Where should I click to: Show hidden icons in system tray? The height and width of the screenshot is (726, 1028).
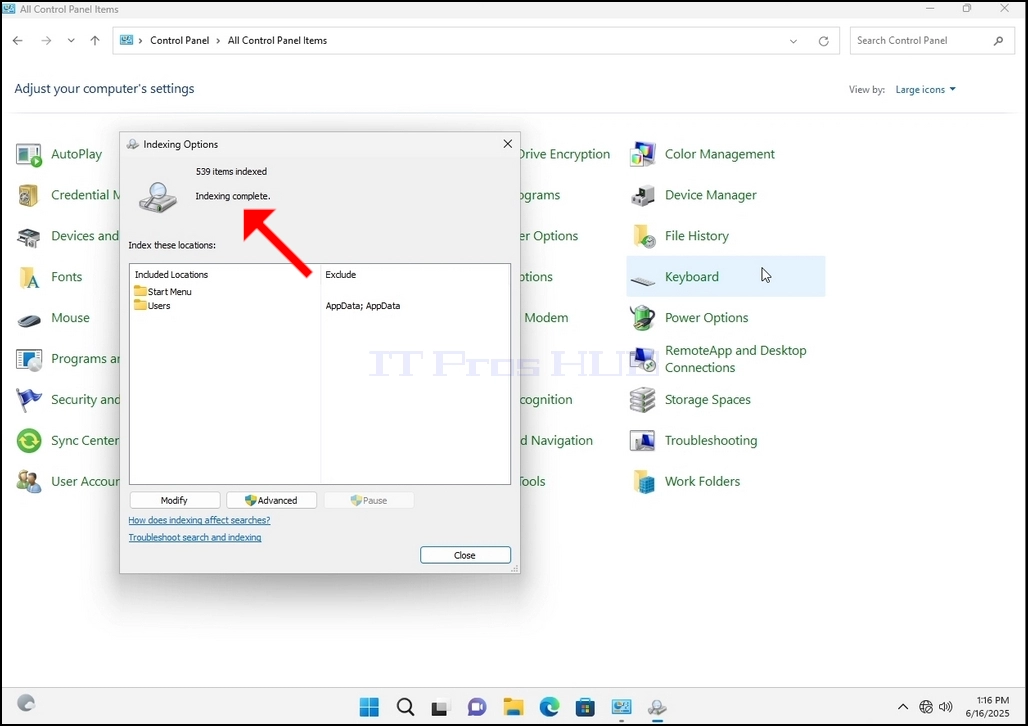click(903, 707)
